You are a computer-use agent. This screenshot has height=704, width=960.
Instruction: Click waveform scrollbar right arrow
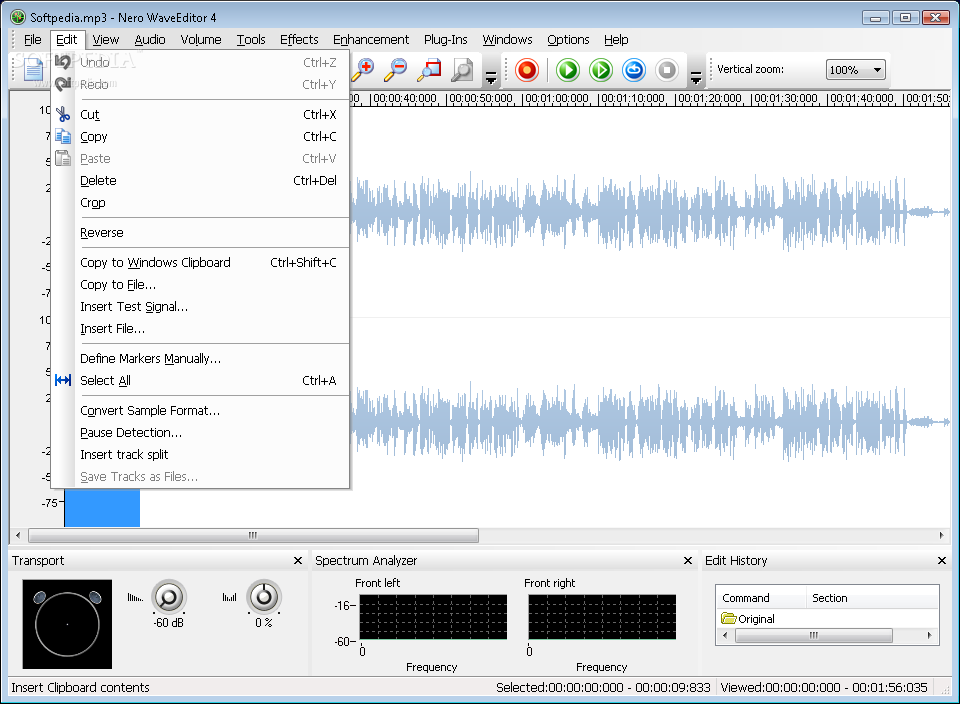(942, 536)
